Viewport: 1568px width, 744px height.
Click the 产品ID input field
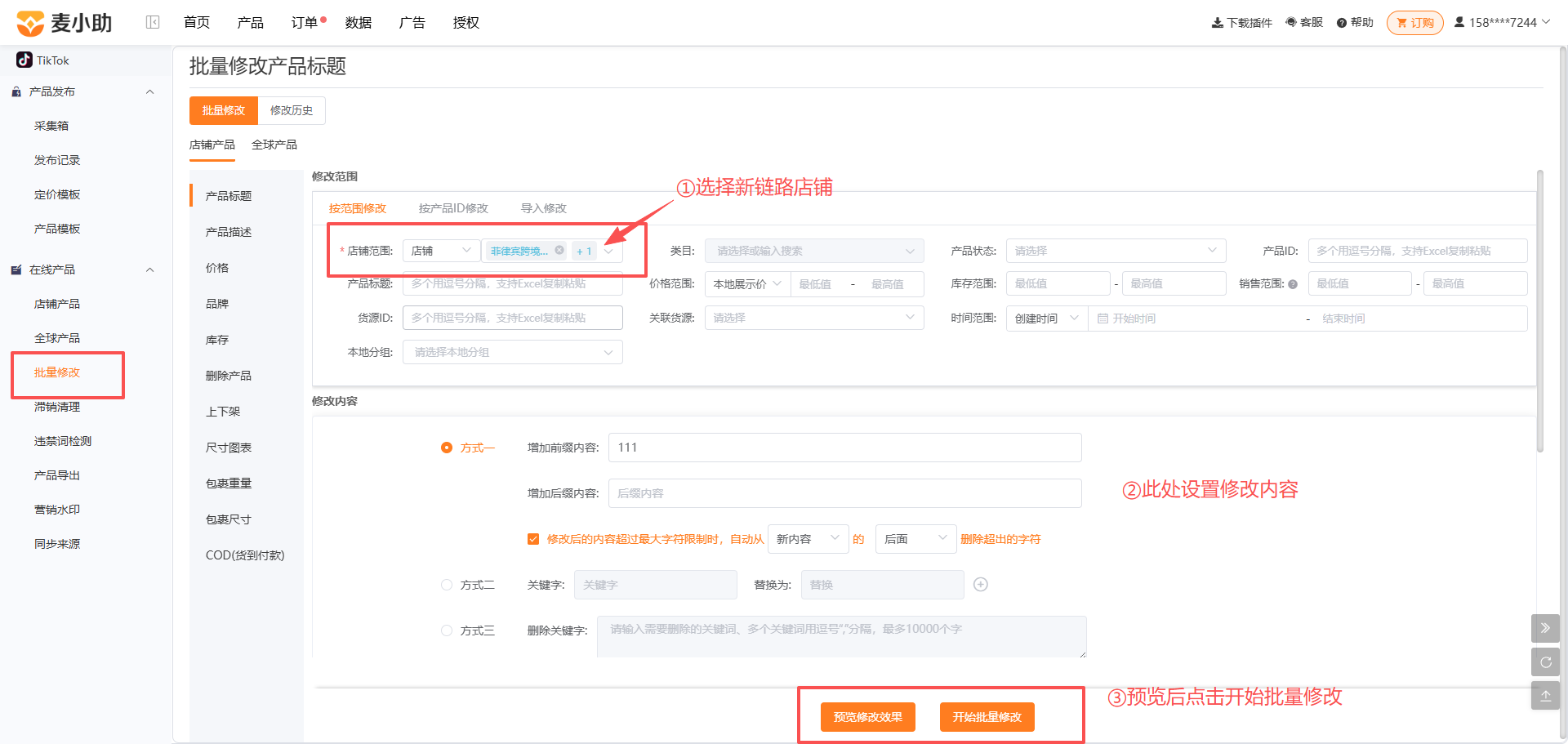tap(1418, 251)
